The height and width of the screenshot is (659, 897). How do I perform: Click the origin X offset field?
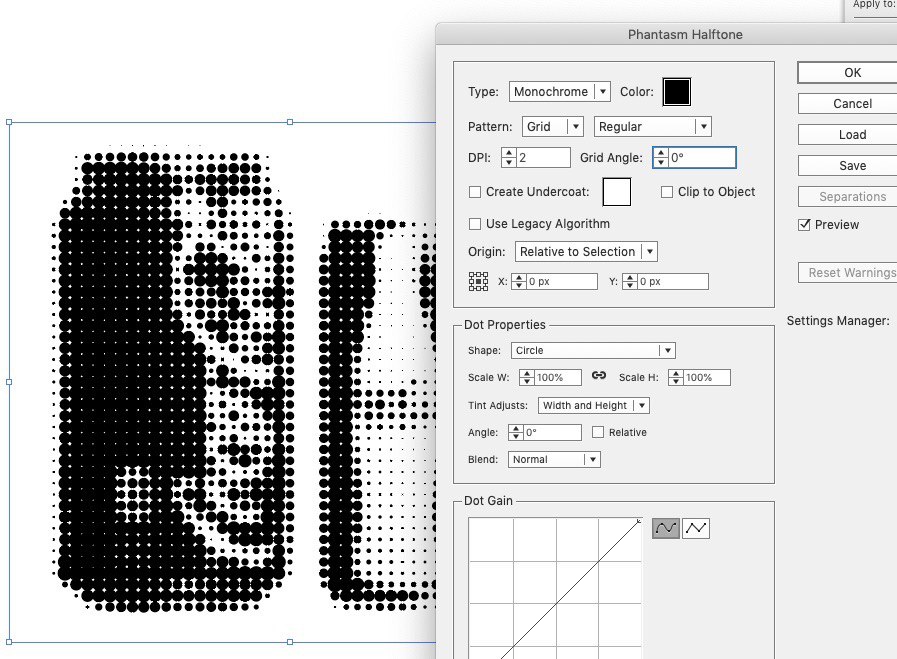[562, 281]
